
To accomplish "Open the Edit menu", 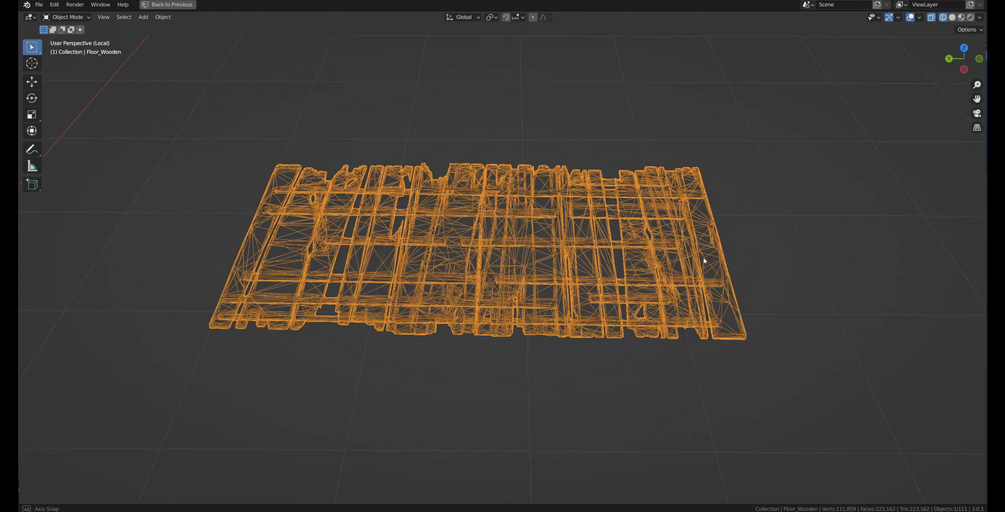I will [x=54, y=4].
